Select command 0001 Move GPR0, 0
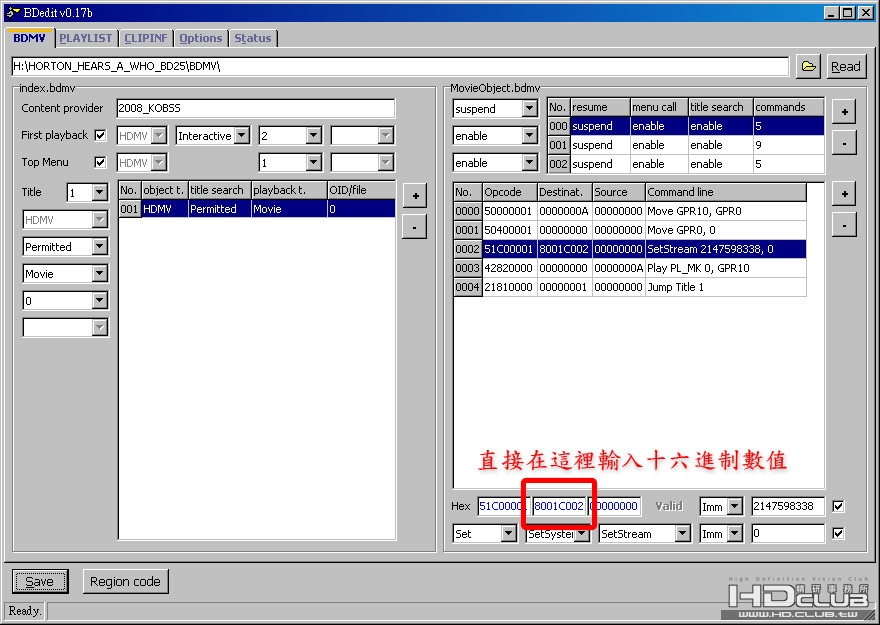 click(x=630, y=230)
